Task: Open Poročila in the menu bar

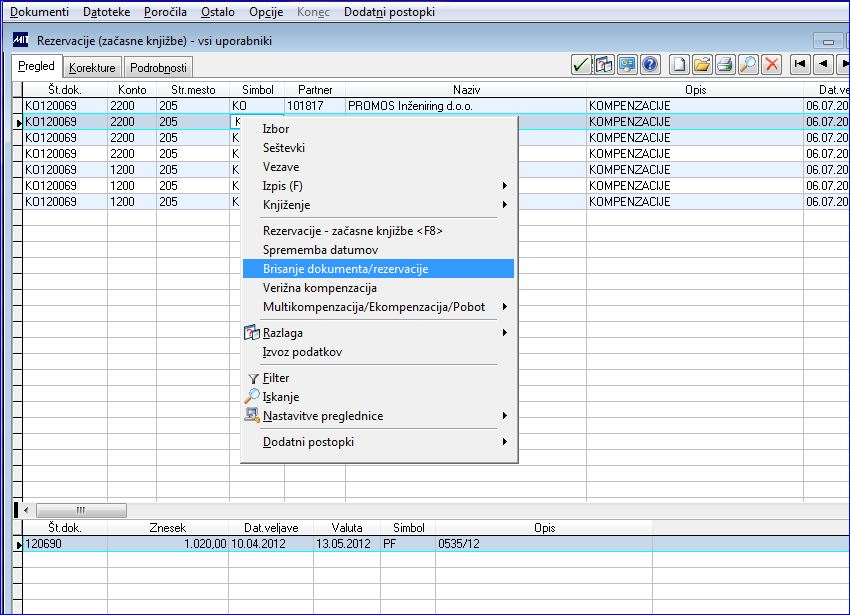Action: tap(164, 12)
